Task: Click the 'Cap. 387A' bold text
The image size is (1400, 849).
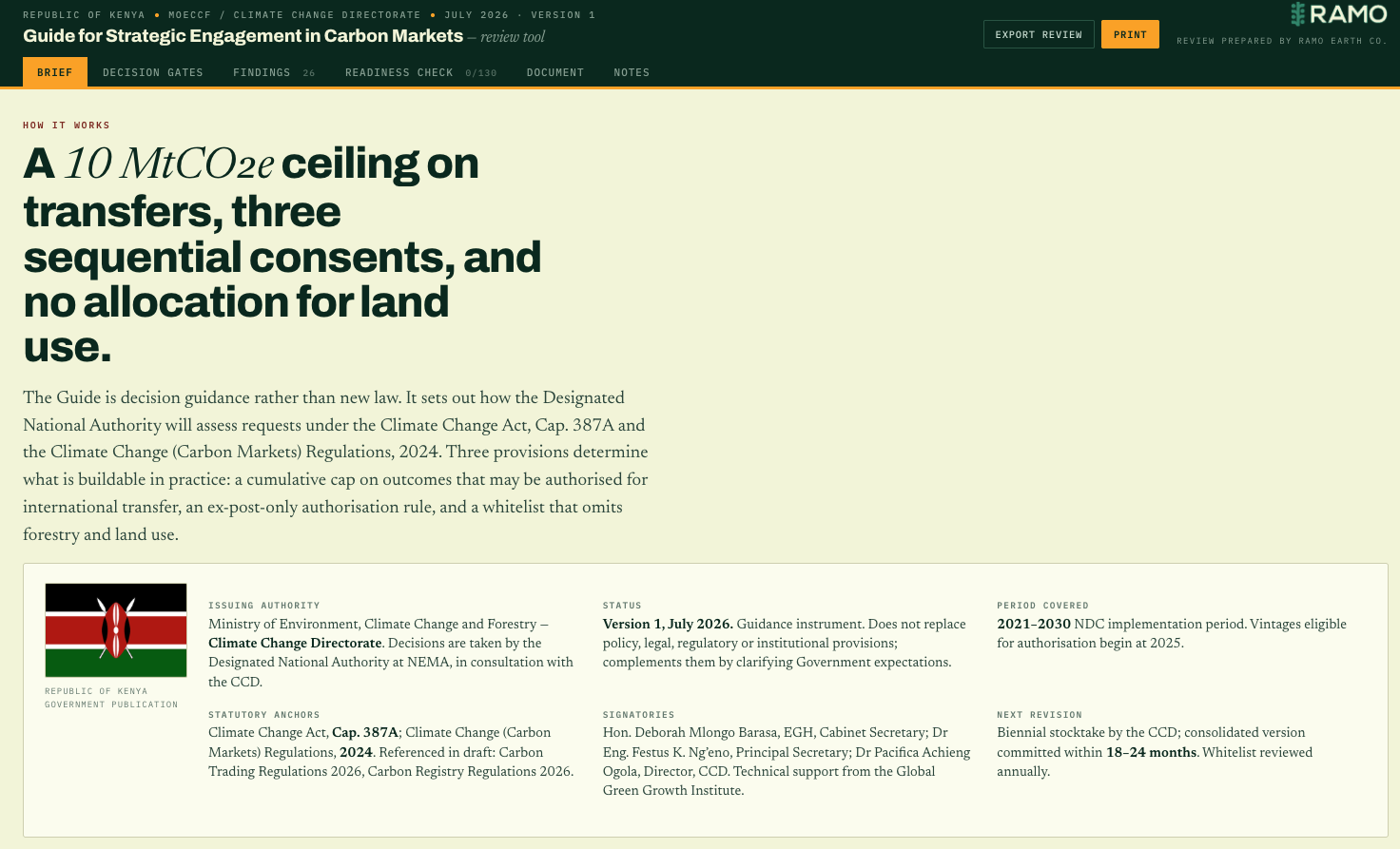Action: click(x=365, y=733)
